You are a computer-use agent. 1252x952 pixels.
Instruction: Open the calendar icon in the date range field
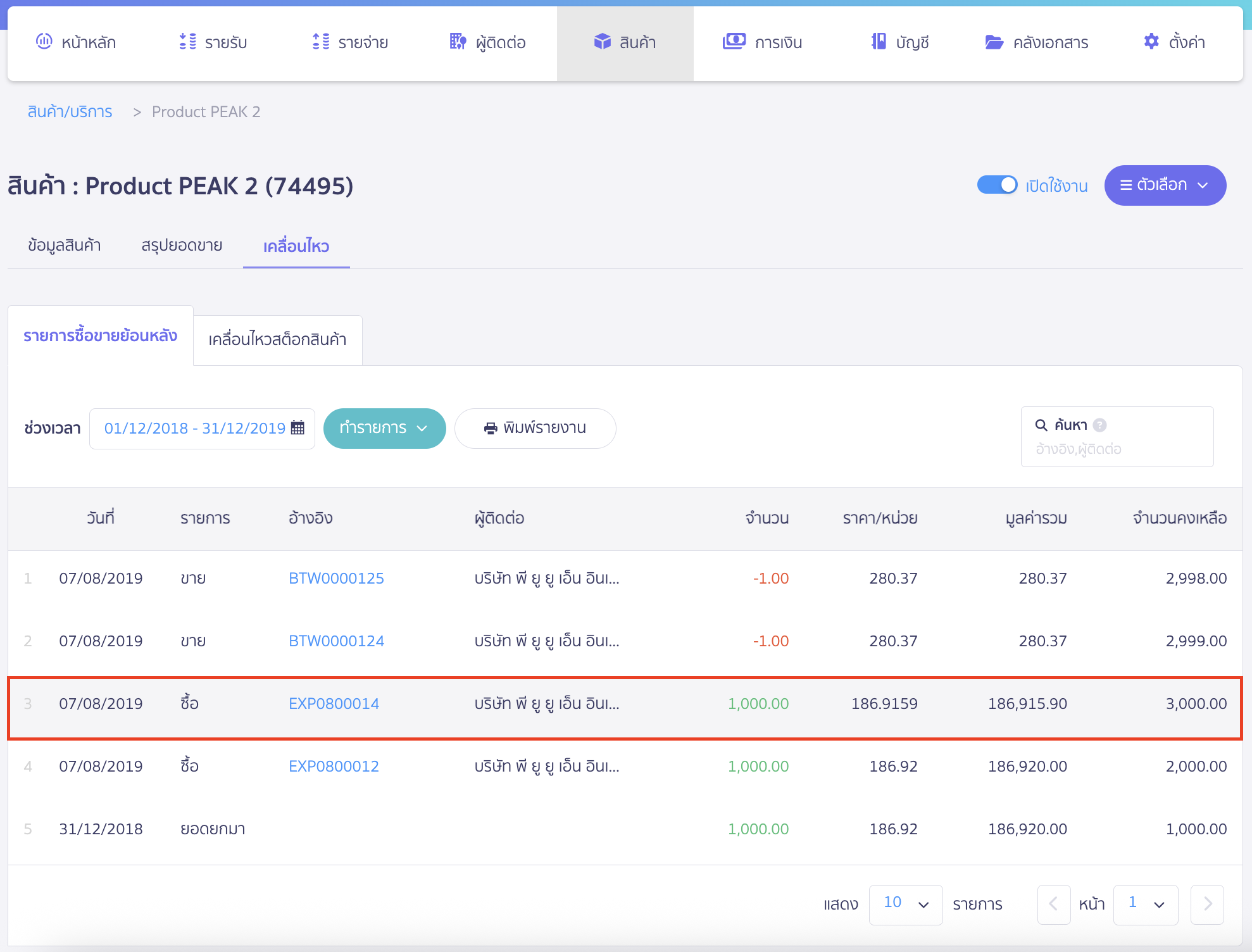(297, 428)
